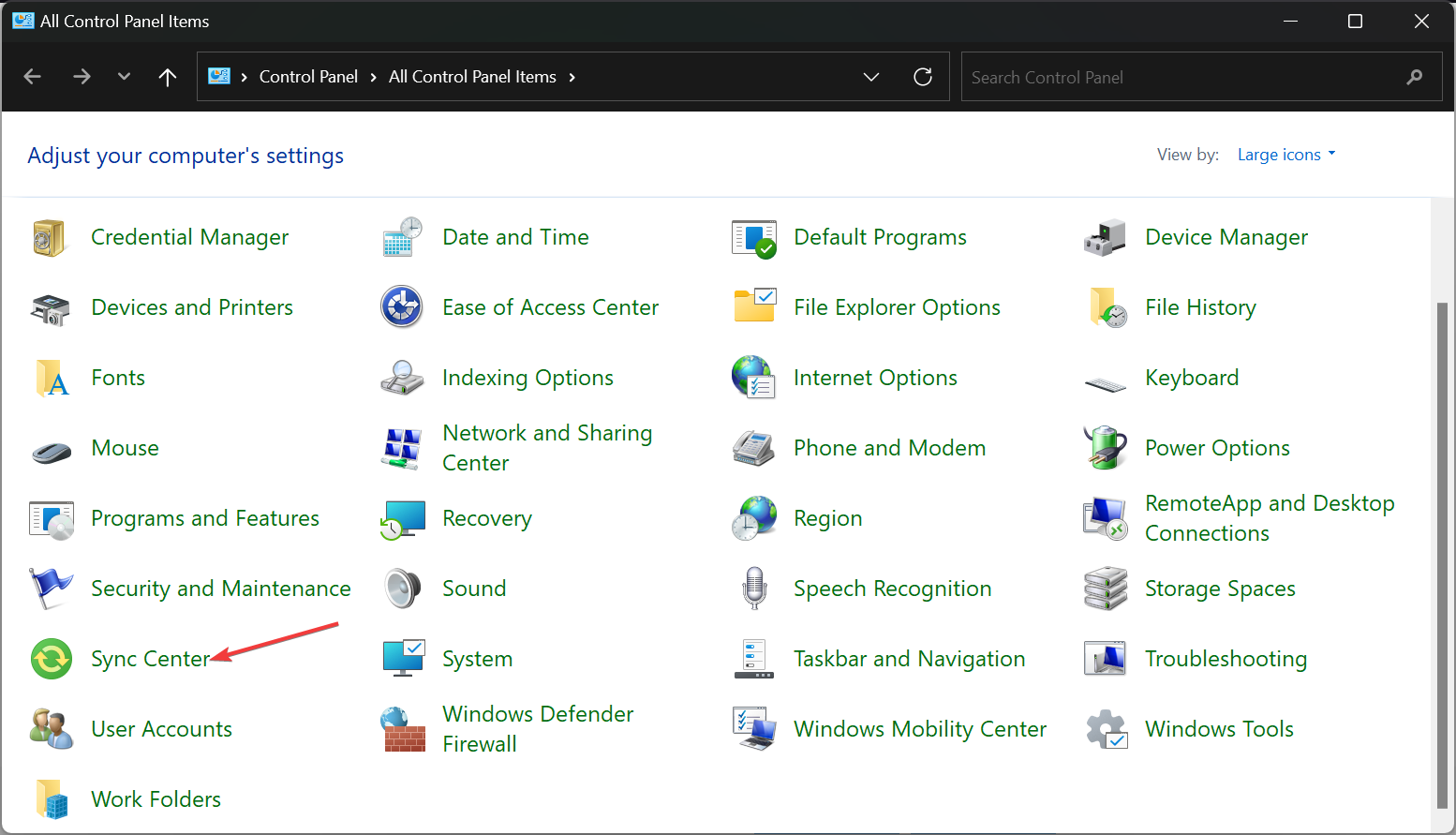
Task: Open the Windows Mobility Center link
Action: [x=920, y=729]
